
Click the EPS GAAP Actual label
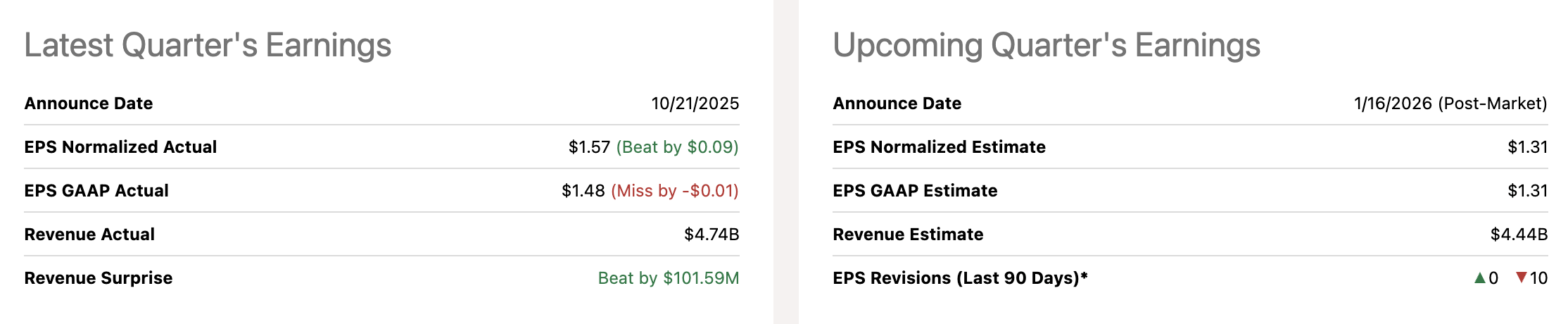click(x=96, y=191)
